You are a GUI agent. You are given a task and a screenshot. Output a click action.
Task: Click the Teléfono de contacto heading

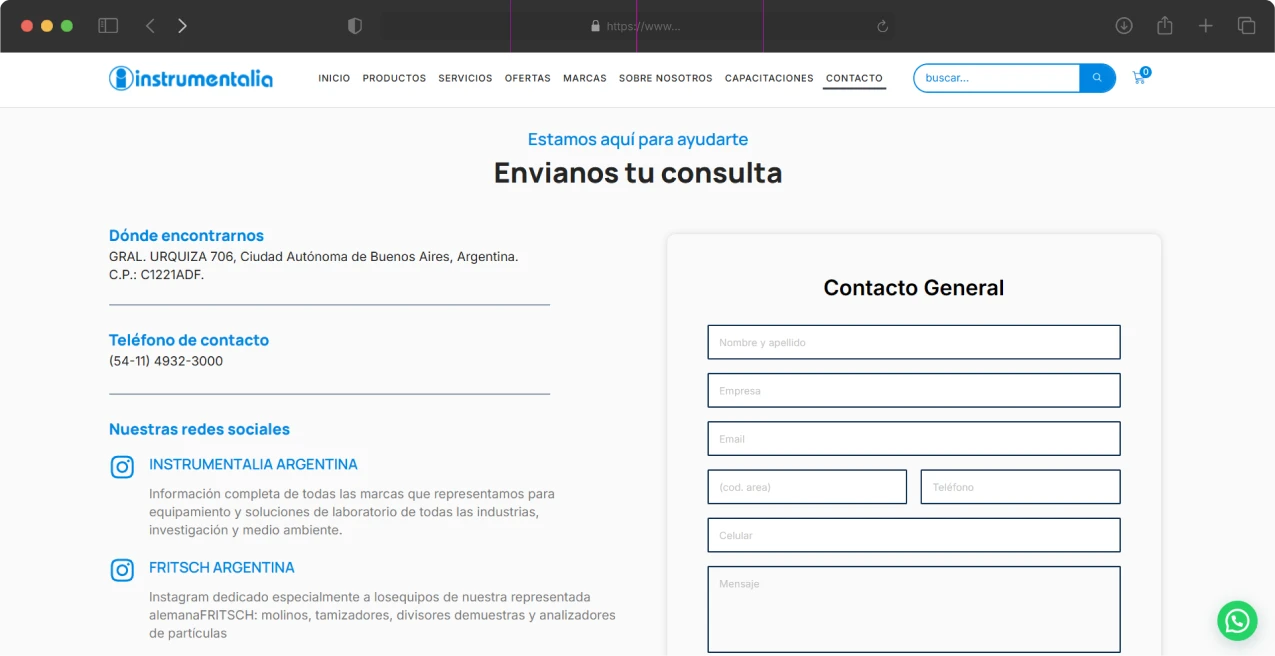[x=189, y=340]
